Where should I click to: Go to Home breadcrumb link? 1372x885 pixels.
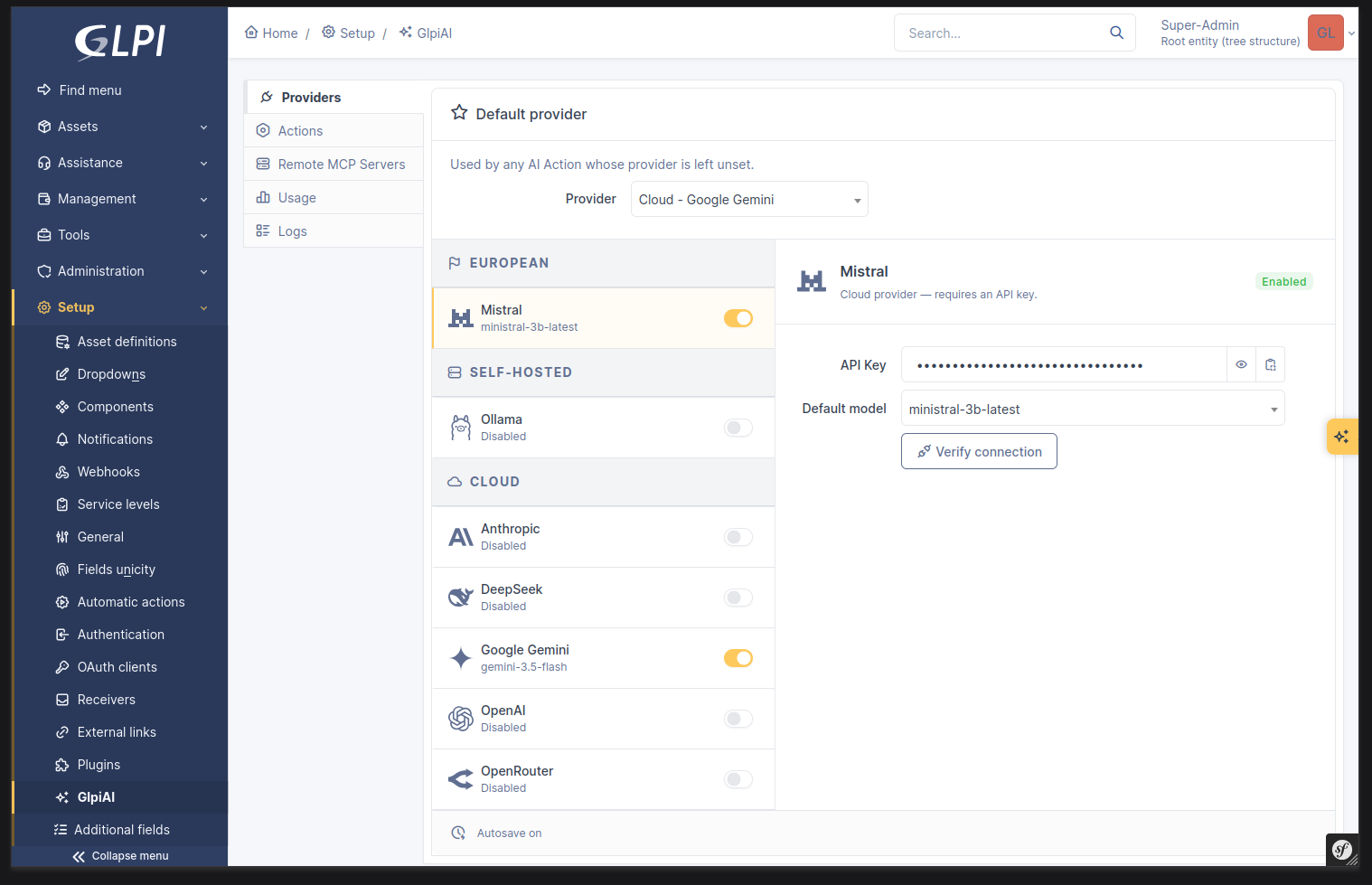coord(271,33)
